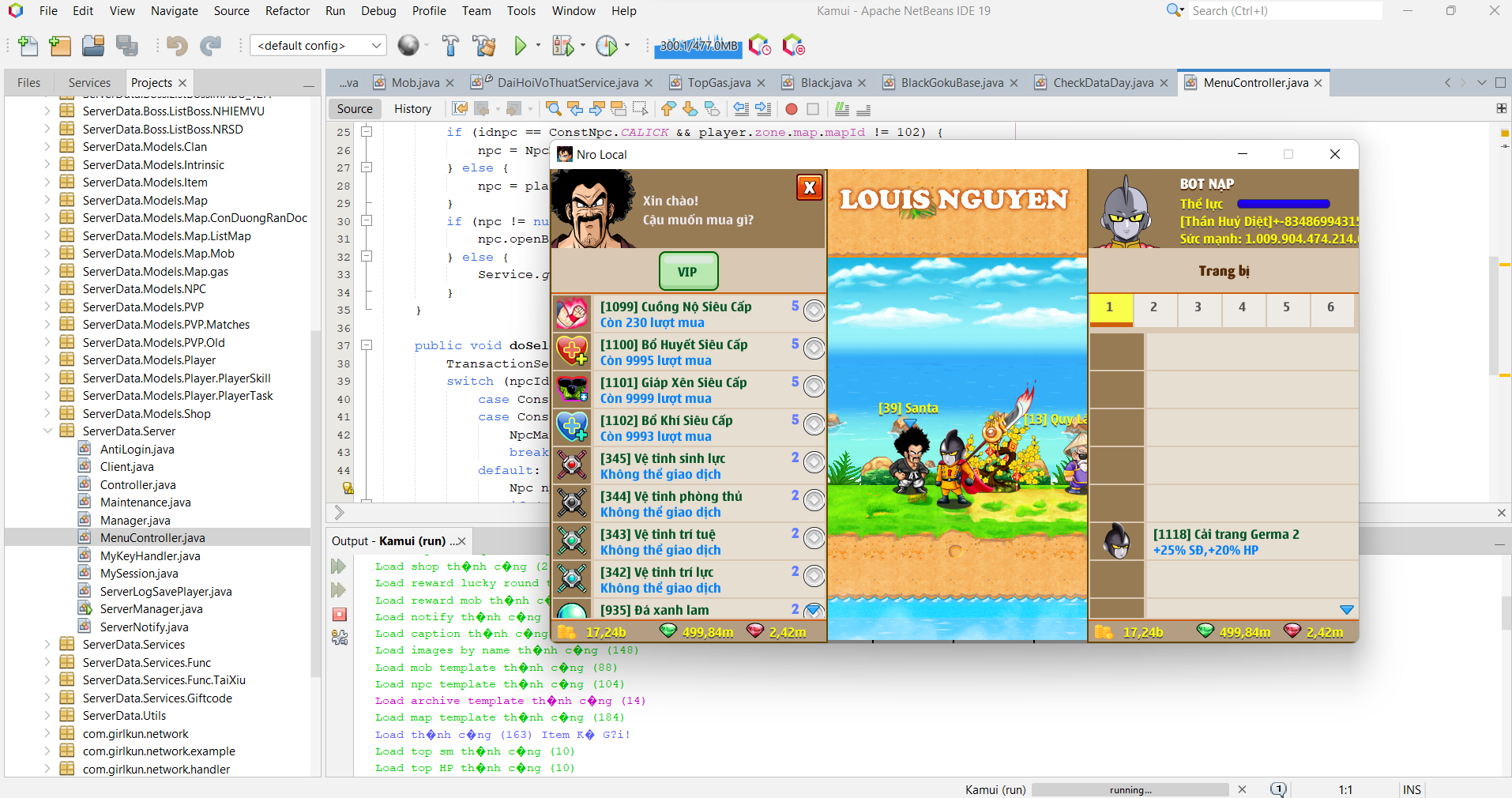Viewport: 1512px width, 798px height.
Task: Open the Refactor menu
Action: click(287, 11)
